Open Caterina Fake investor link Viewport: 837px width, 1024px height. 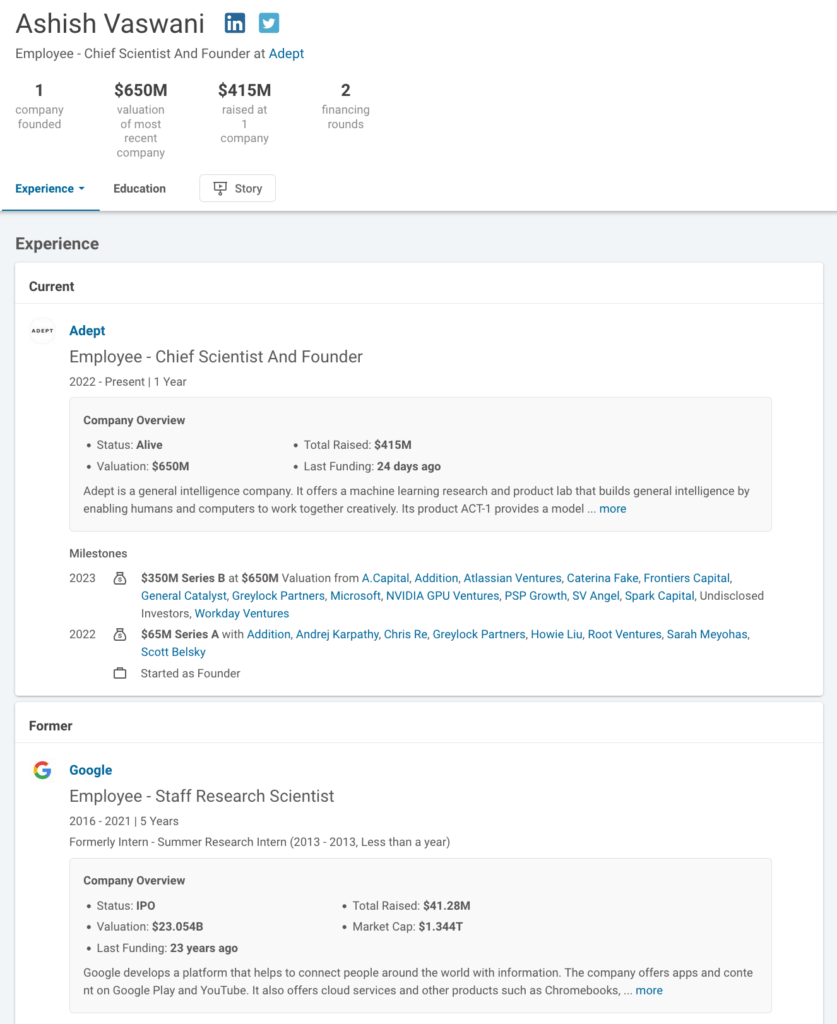(x=603, y=578)
